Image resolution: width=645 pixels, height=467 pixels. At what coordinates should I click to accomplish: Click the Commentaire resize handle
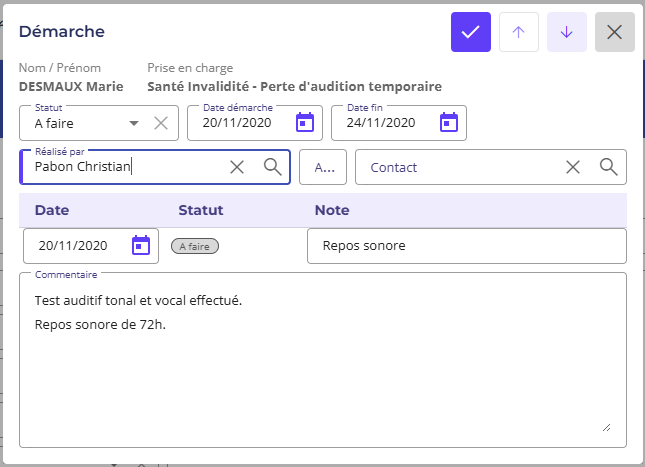point(605,426)
